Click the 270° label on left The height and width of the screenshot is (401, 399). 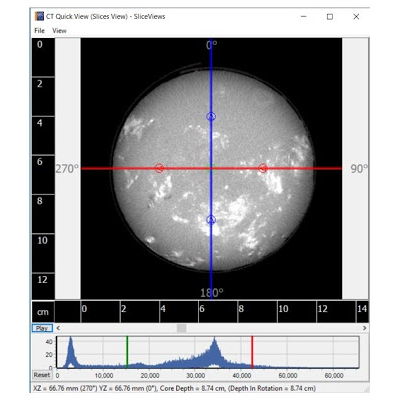67,169
